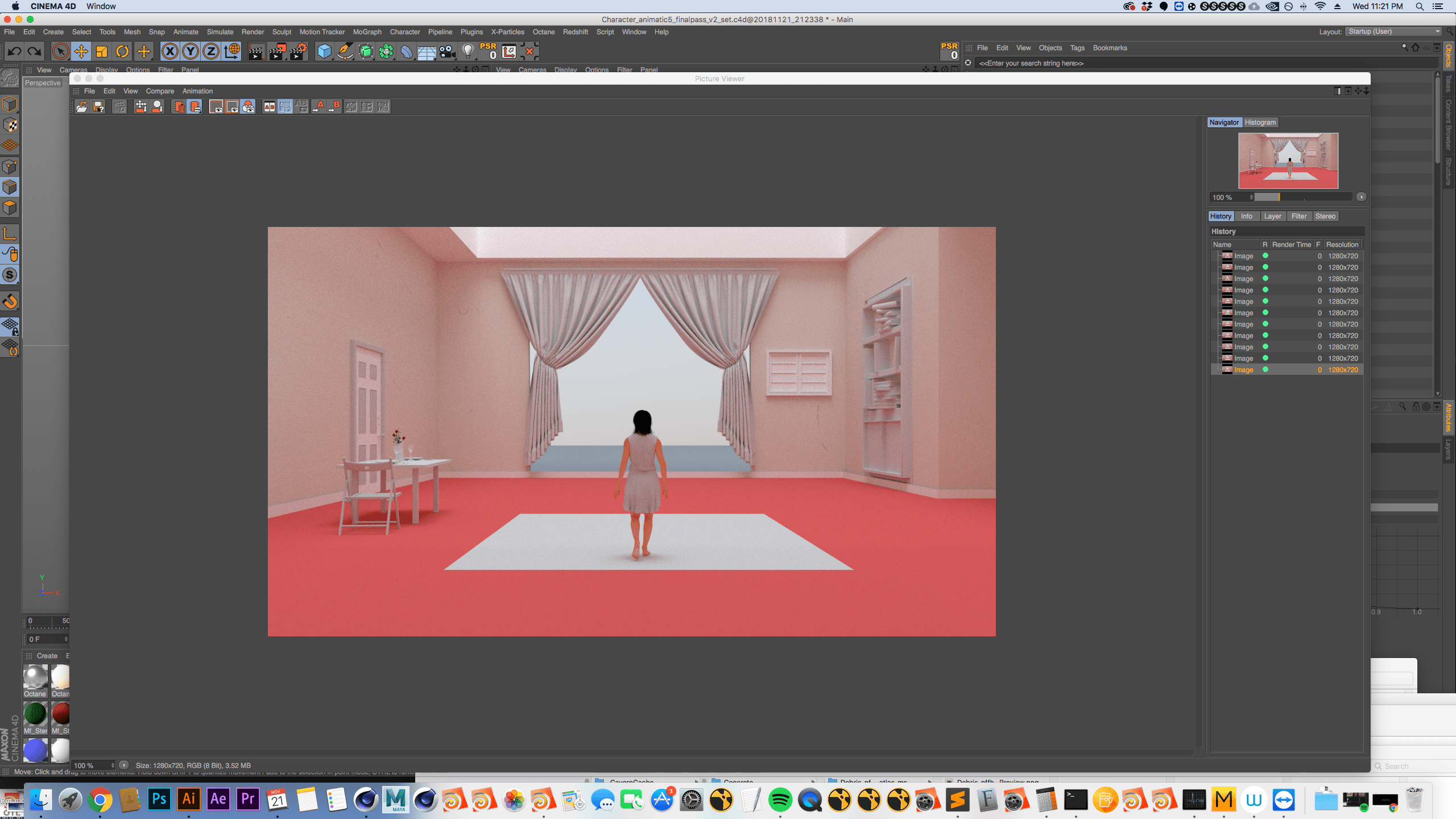Click the Cube primitive icon
Screen dimensions: 1456x819
(324, 52)
